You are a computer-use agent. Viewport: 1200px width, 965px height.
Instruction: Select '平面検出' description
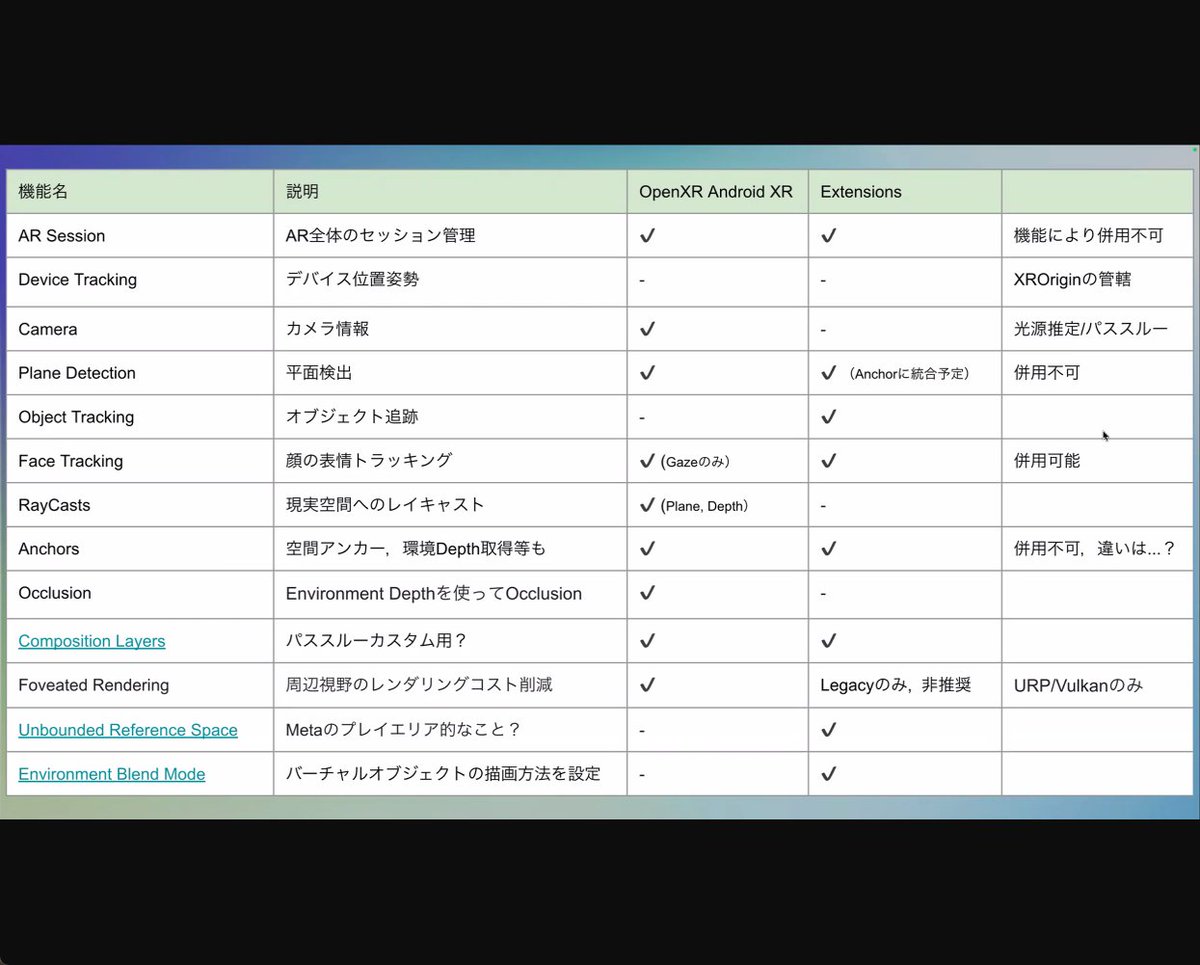319,373
